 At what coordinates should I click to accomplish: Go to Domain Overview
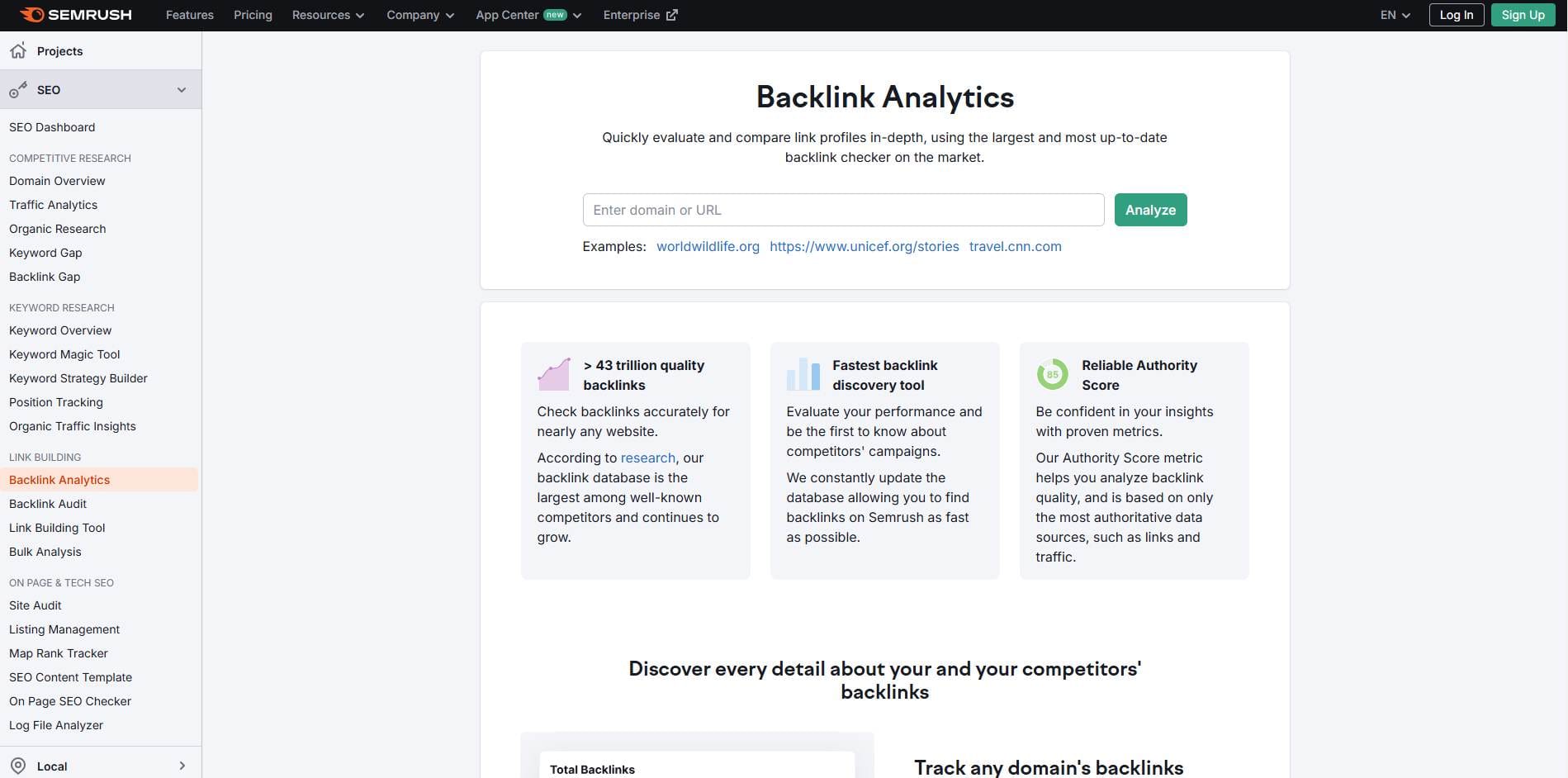pyautogui.click(x=57, y=181)
